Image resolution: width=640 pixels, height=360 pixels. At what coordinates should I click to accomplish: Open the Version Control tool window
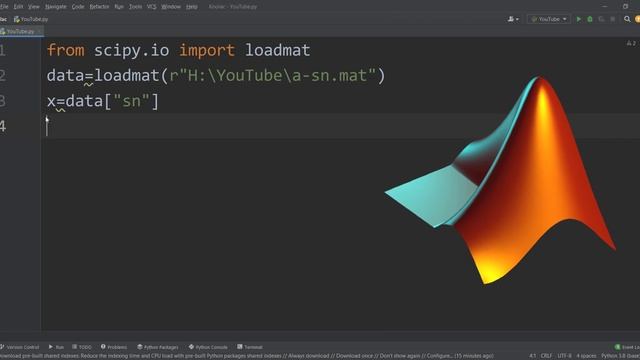(20, 347)
